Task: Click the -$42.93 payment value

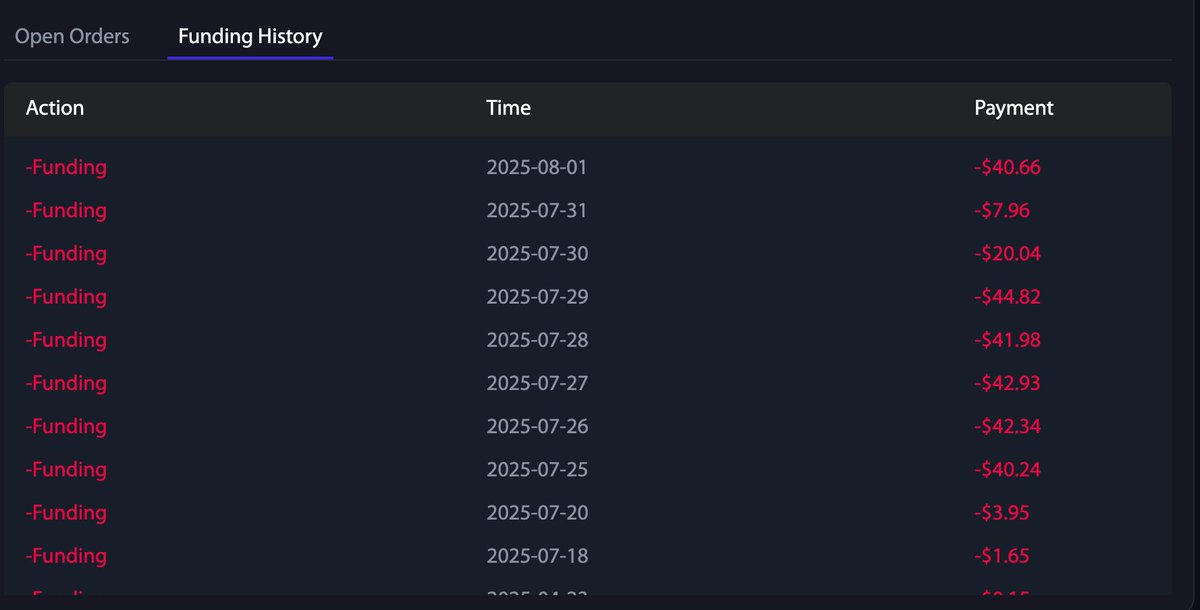Action: [1007, 383]
